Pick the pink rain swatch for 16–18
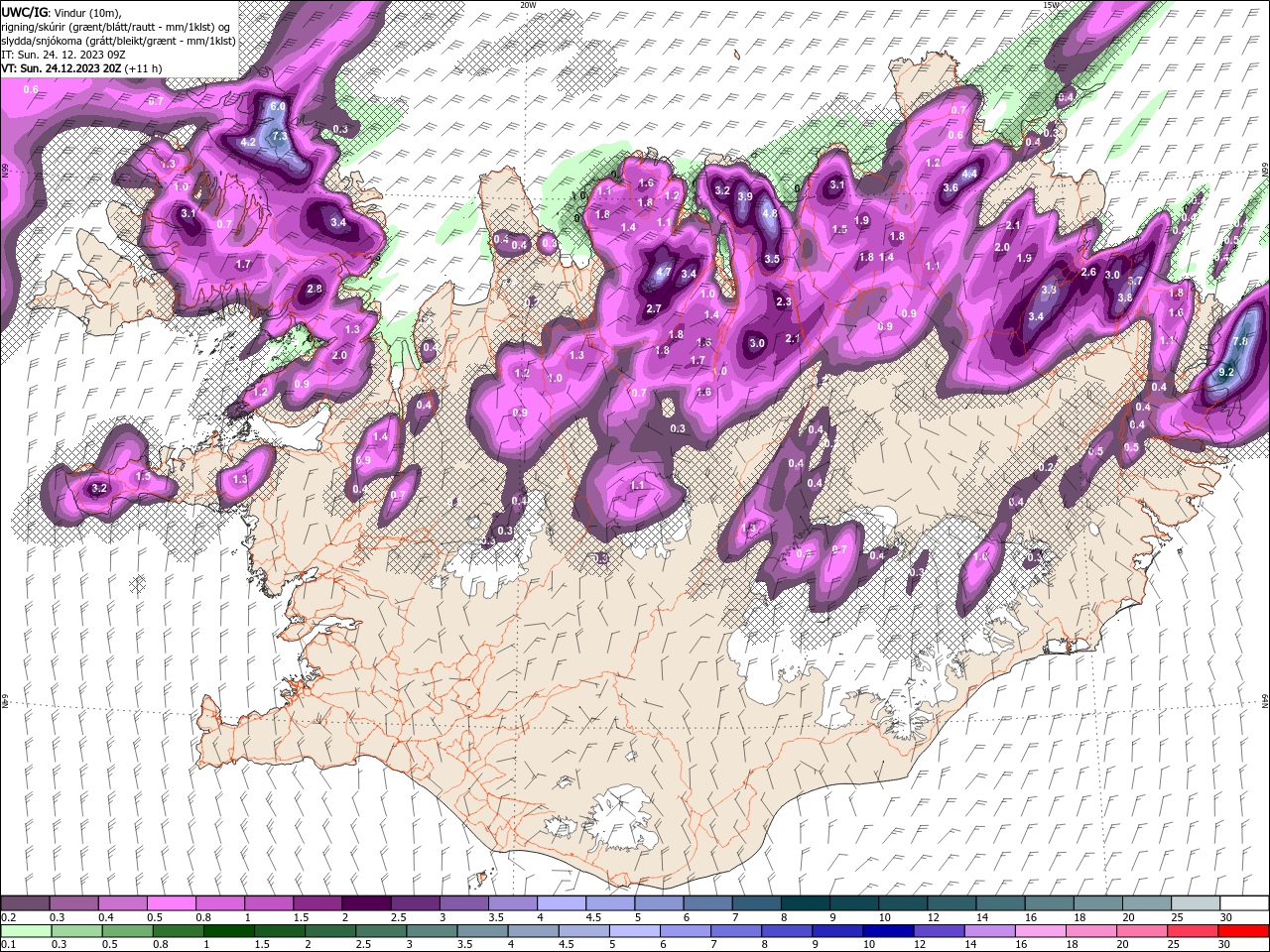 point(1040,931)
